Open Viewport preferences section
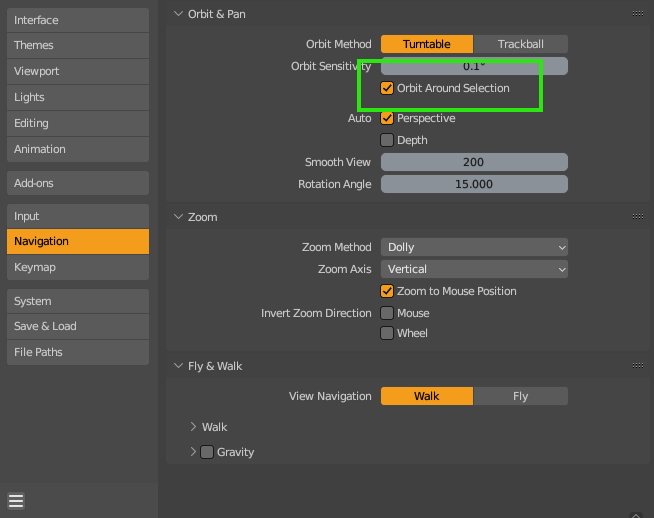 point(78,71)
